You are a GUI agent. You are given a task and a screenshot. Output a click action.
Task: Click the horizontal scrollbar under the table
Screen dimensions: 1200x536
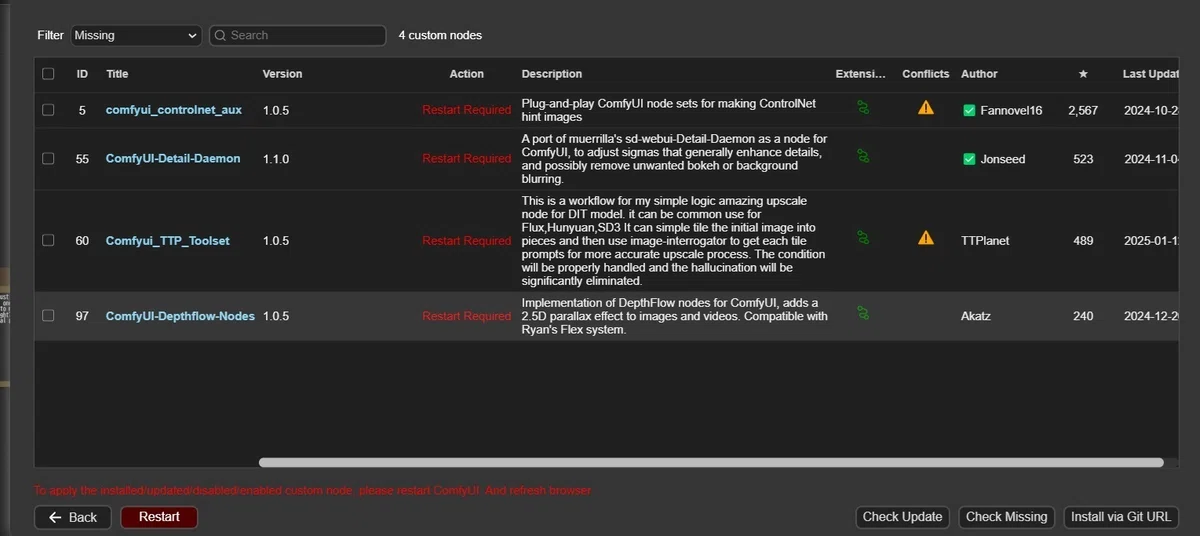click(711, 463)
